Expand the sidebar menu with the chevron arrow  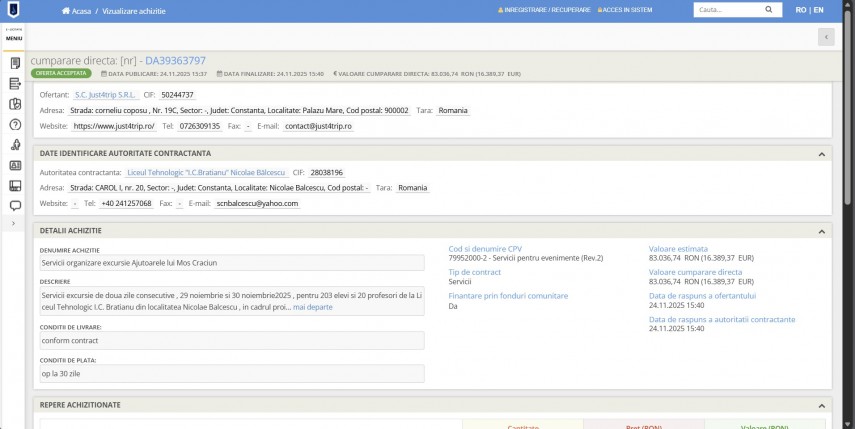[14, 223]
